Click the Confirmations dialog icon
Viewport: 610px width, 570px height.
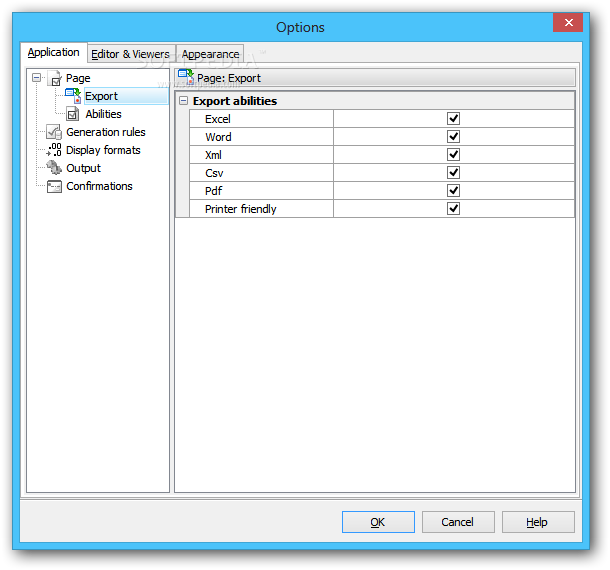pyautogui.click(x=54, y=186)
